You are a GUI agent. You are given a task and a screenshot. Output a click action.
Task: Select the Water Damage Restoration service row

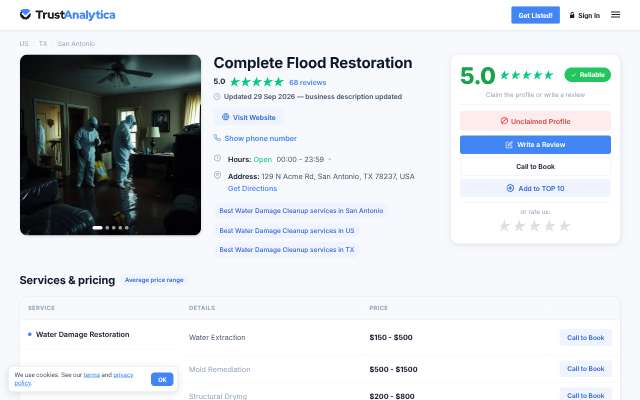click(x=82, y=335)
